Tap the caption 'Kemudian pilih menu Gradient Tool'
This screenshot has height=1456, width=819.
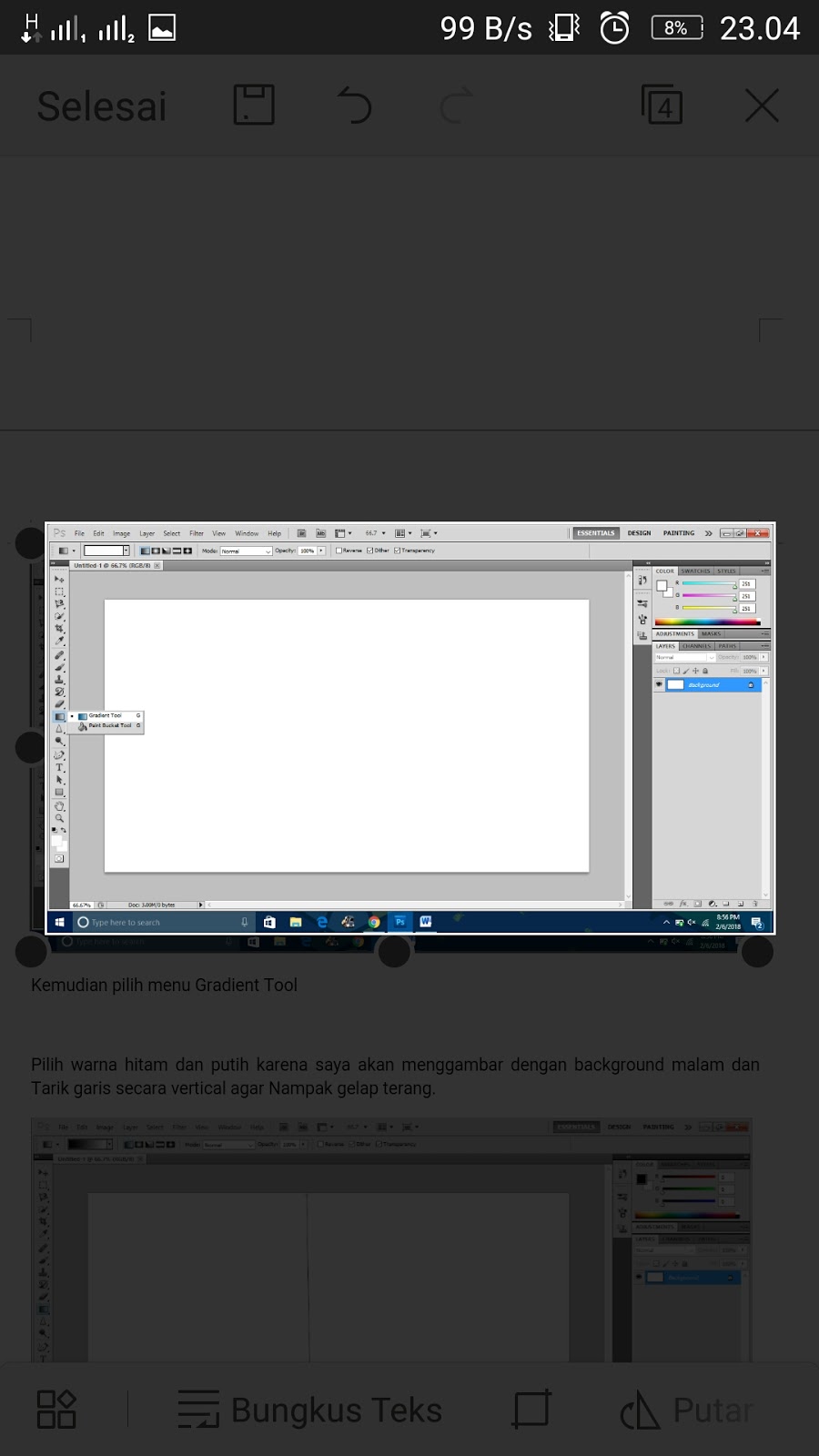164,985
